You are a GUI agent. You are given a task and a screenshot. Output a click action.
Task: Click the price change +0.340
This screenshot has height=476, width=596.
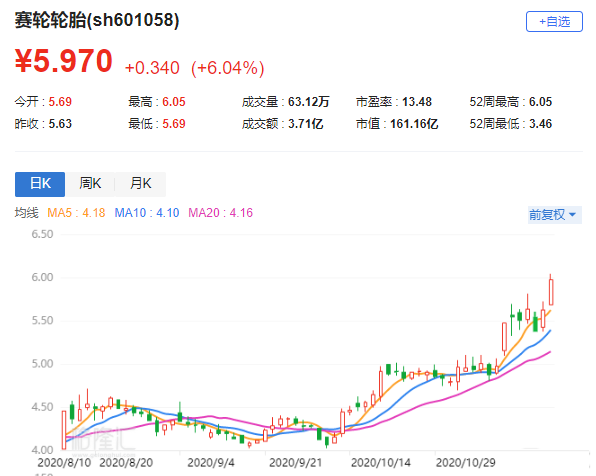coord(152,68)
